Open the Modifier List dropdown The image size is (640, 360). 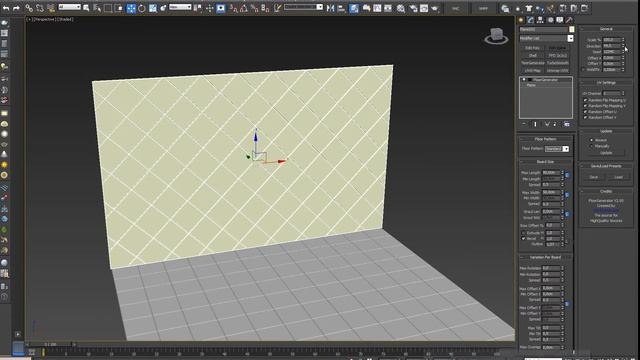(x=546, y=38)
